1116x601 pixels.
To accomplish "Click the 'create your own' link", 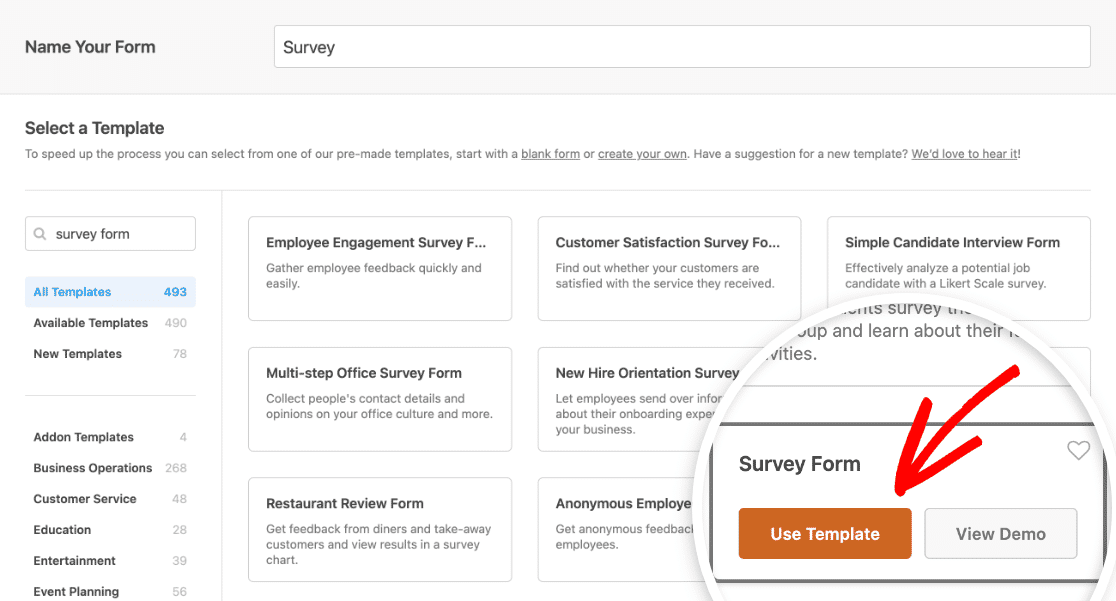I will (641, 153).
